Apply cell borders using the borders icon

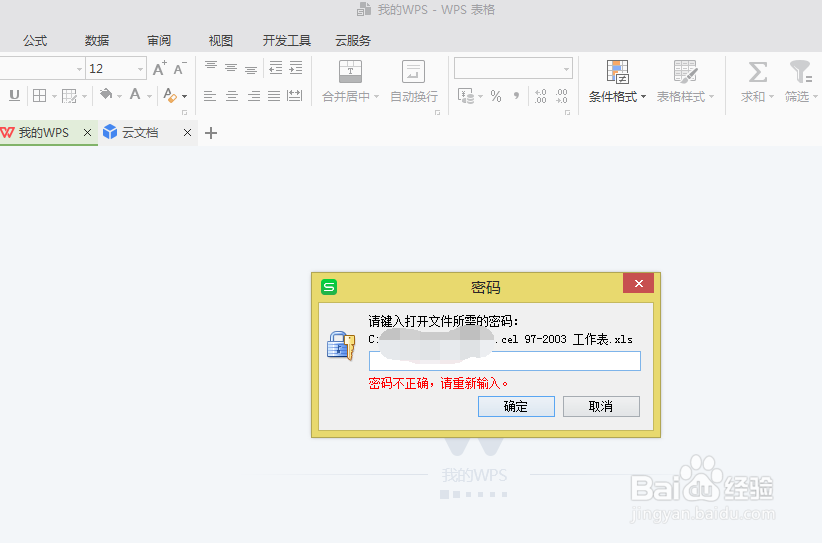(39, 95)
